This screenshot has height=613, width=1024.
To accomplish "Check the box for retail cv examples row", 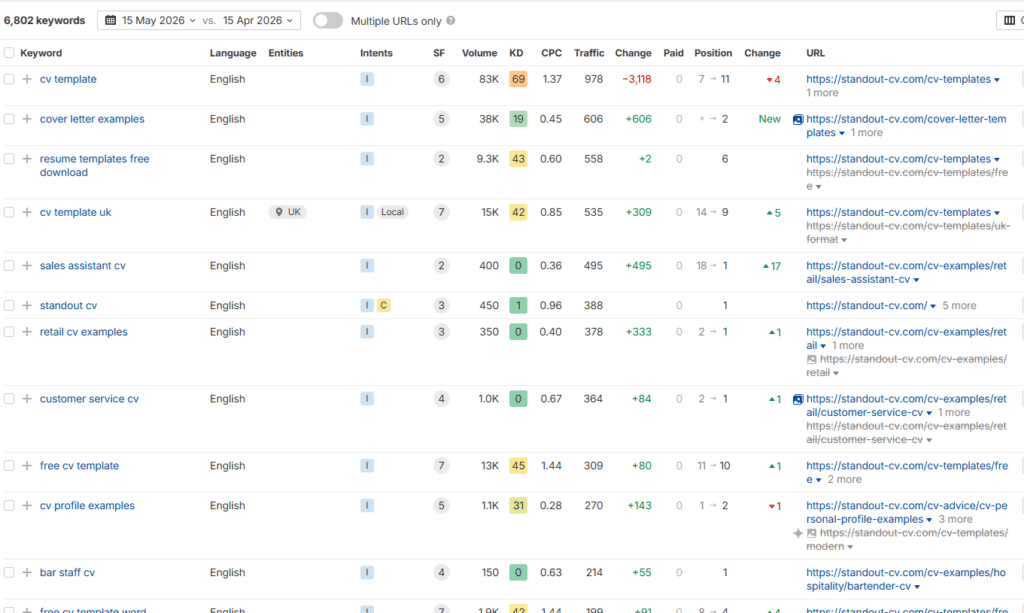I will (9, 332).
